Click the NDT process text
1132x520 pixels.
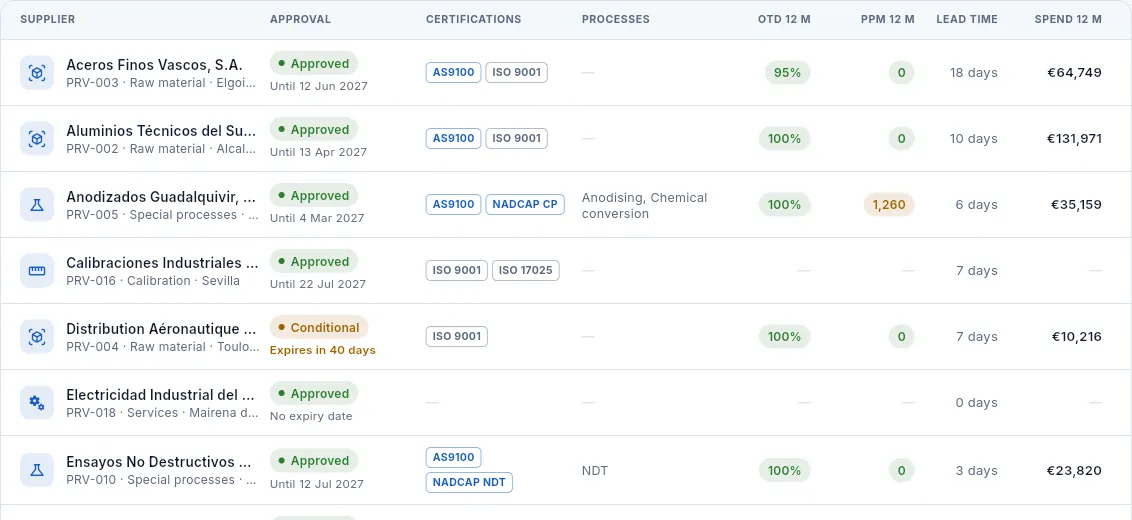pyautogui.click(x=595, y=471)
